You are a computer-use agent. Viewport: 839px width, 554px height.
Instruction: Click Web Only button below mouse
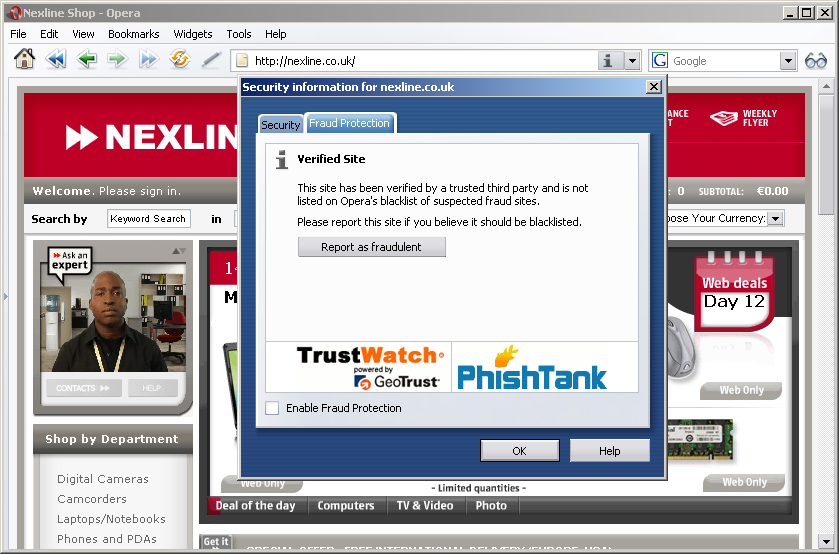point(741,391)
